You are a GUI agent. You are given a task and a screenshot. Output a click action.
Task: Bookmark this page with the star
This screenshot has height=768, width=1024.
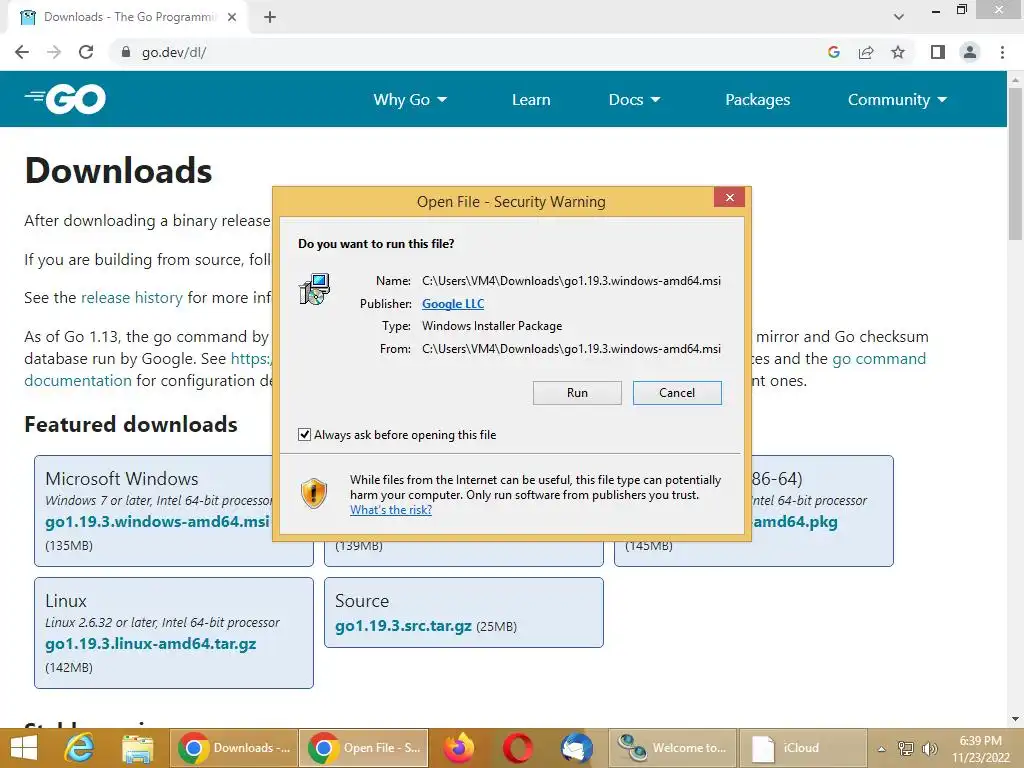[898, 52]
